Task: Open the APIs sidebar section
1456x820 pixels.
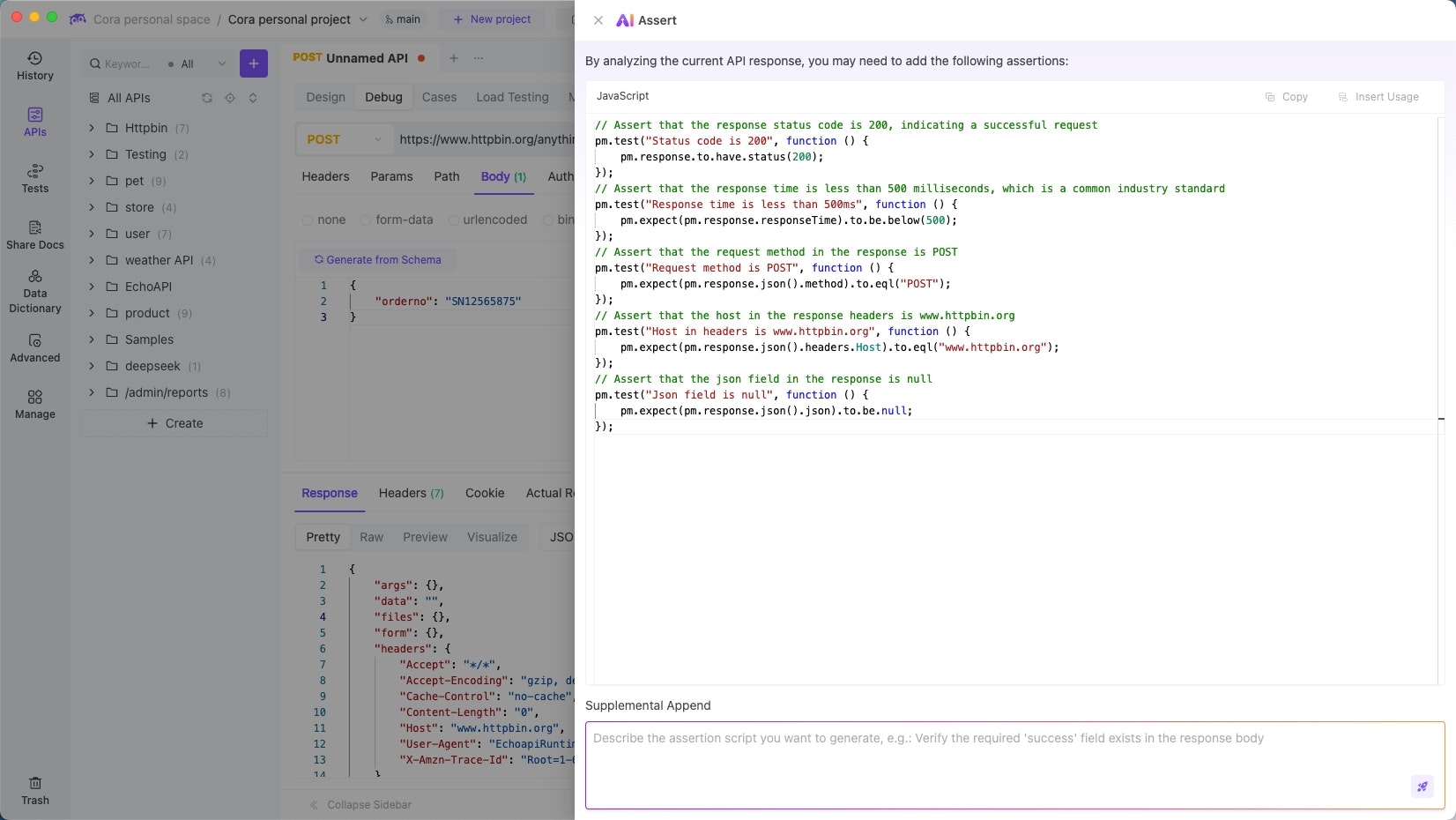Action: [35, 123]
